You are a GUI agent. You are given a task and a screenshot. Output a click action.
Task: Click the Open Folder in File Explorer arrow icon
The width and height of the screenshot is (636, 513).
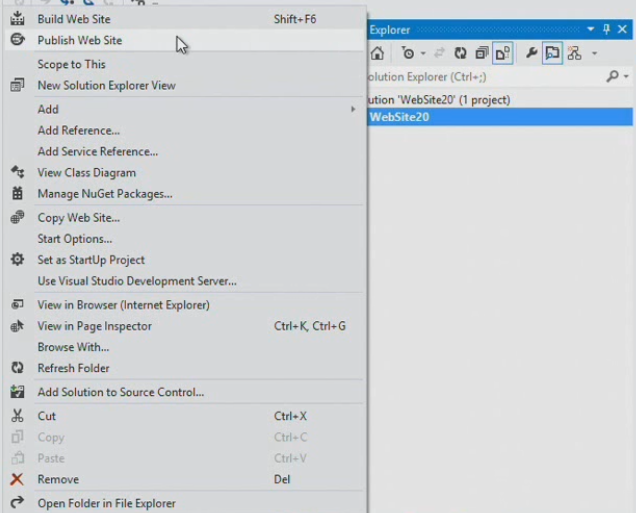click(17, 503)
